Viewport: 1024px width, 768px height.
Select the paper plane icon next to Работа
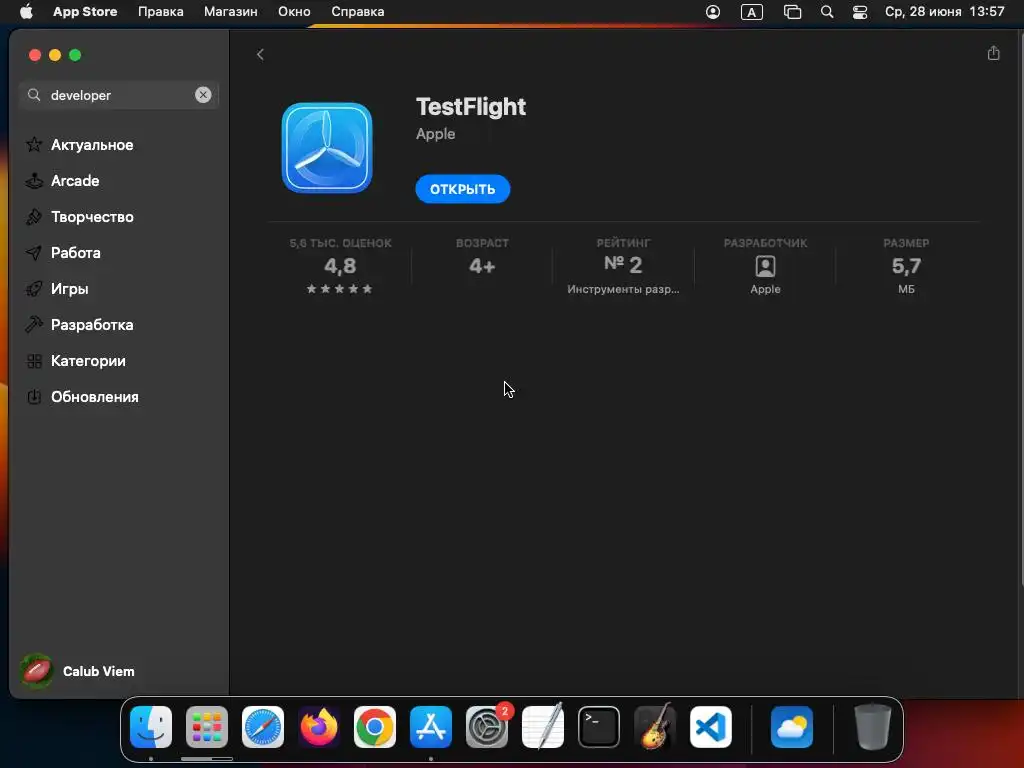point(34,252)
